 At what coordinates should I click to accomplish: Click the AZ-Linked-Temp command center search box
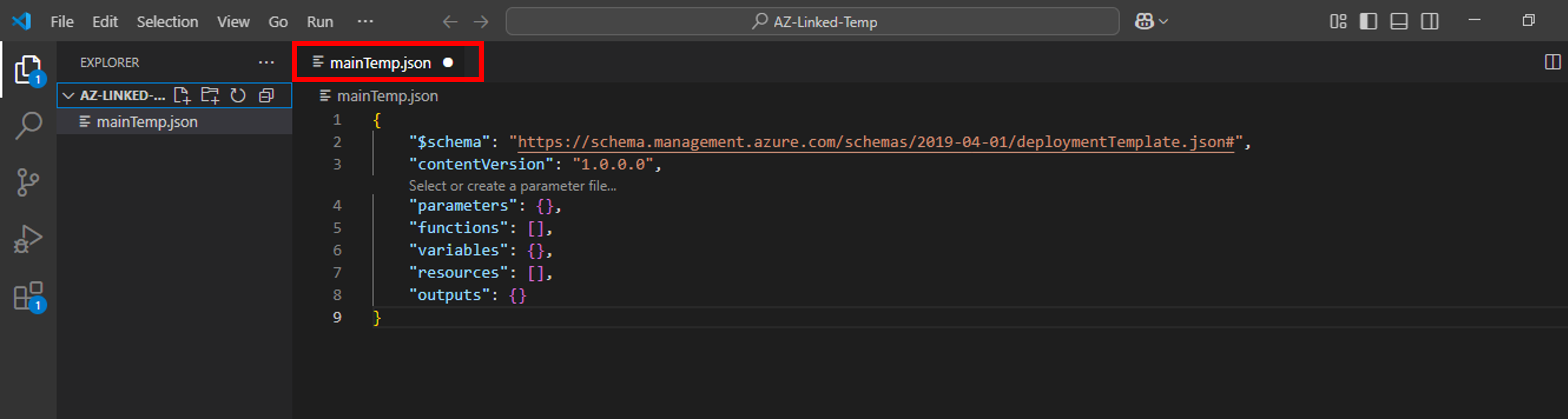812,22
